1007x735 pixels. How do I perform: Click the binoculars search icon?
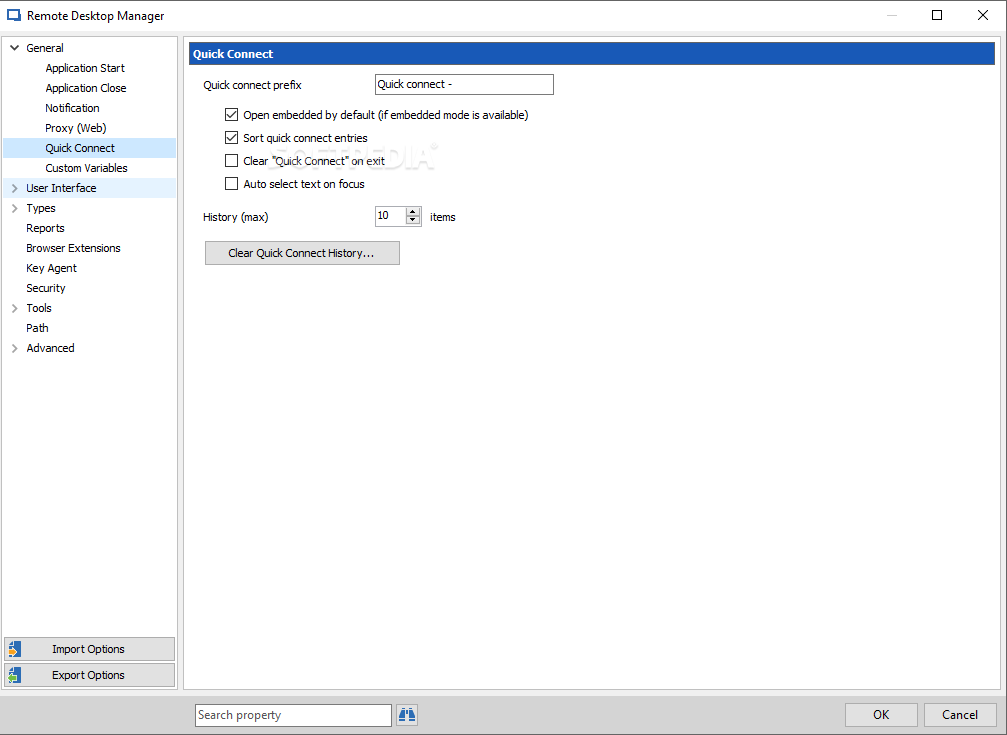coord(407,714)
